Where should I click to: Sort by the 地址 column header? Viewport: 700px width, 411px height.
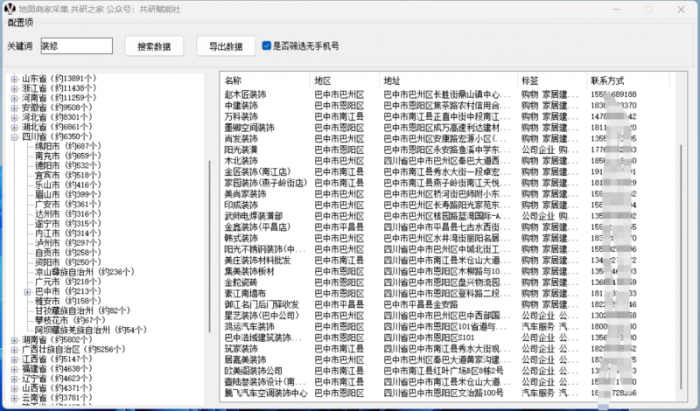click(x=448, y=81)
